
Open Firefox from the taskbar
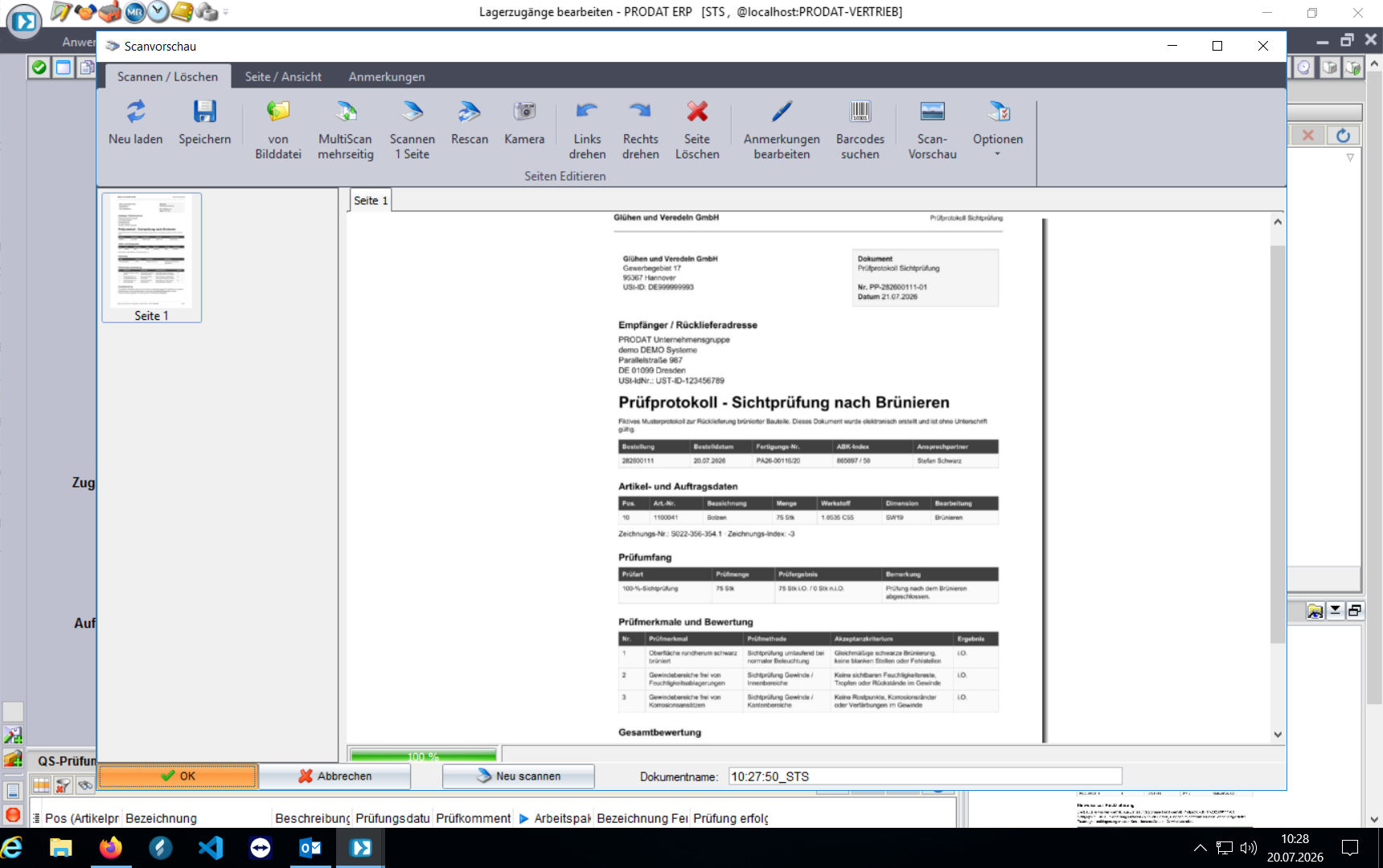111,848
